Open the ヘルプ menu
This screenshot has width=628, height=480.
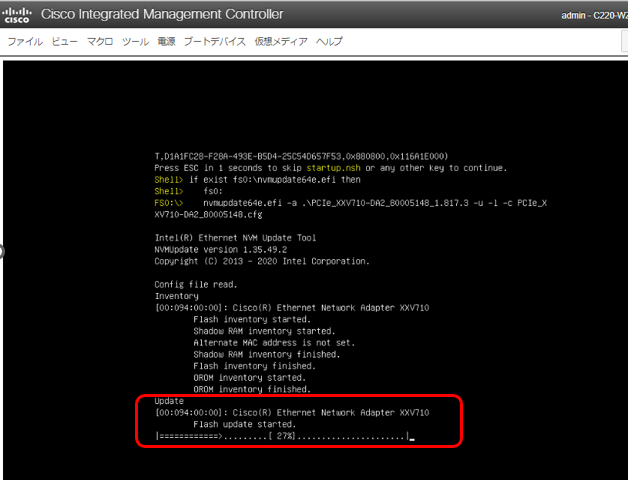pyautogui.click(x=329, y=42)
